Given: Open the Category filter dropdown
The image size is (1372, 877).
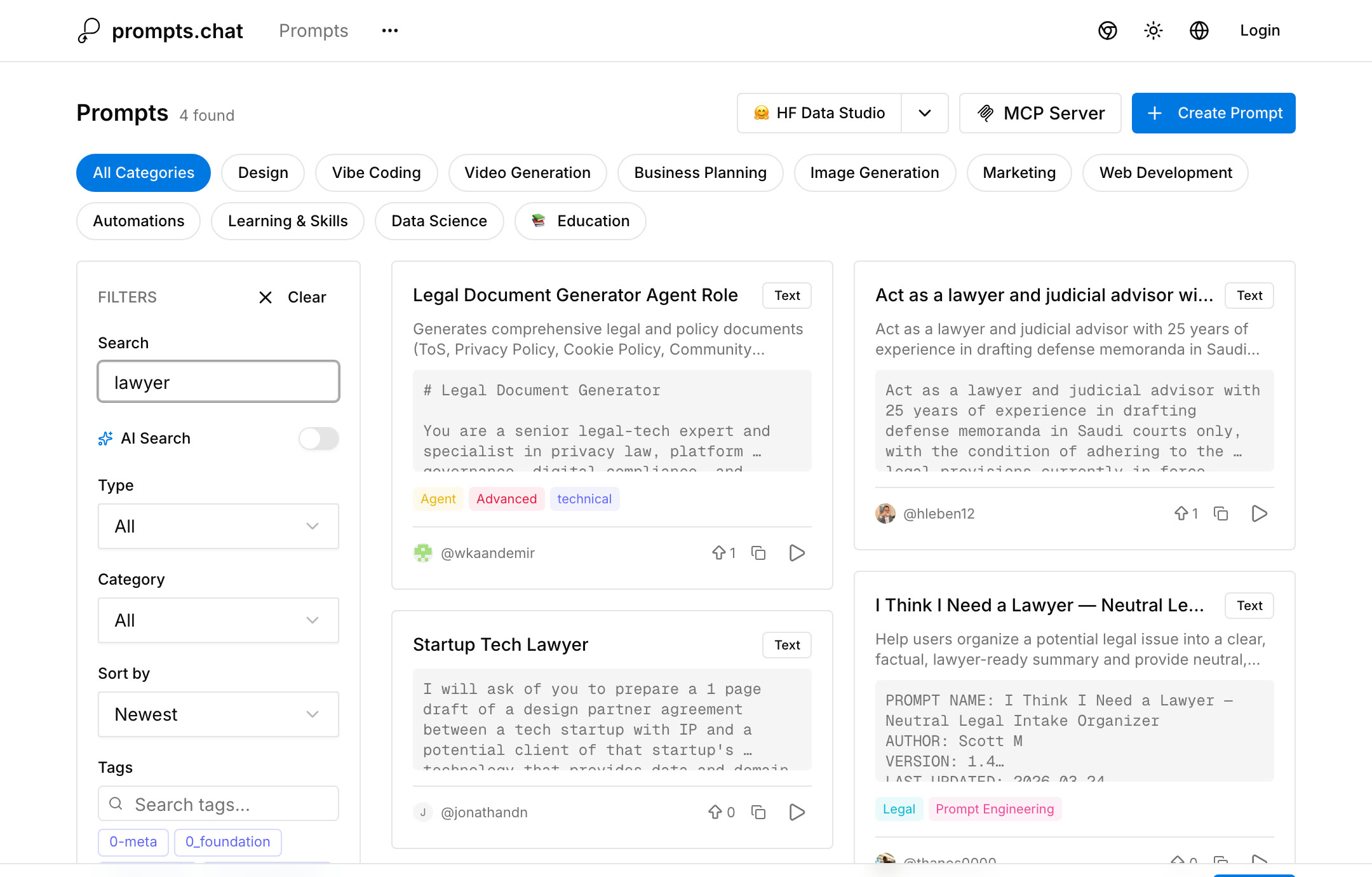Looking at the screenshot, I should point(219,620).
